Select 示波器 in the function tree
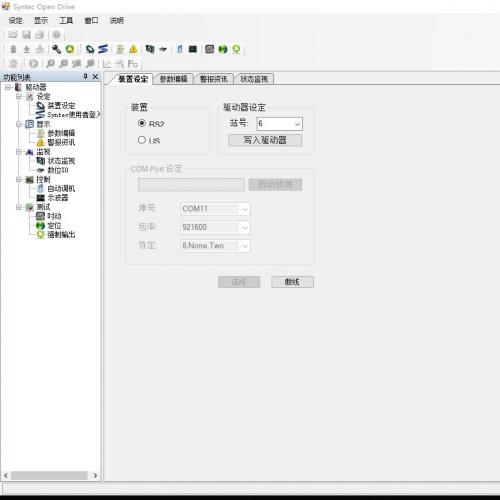Screen dimensions: 500x500 pos(58,198)
